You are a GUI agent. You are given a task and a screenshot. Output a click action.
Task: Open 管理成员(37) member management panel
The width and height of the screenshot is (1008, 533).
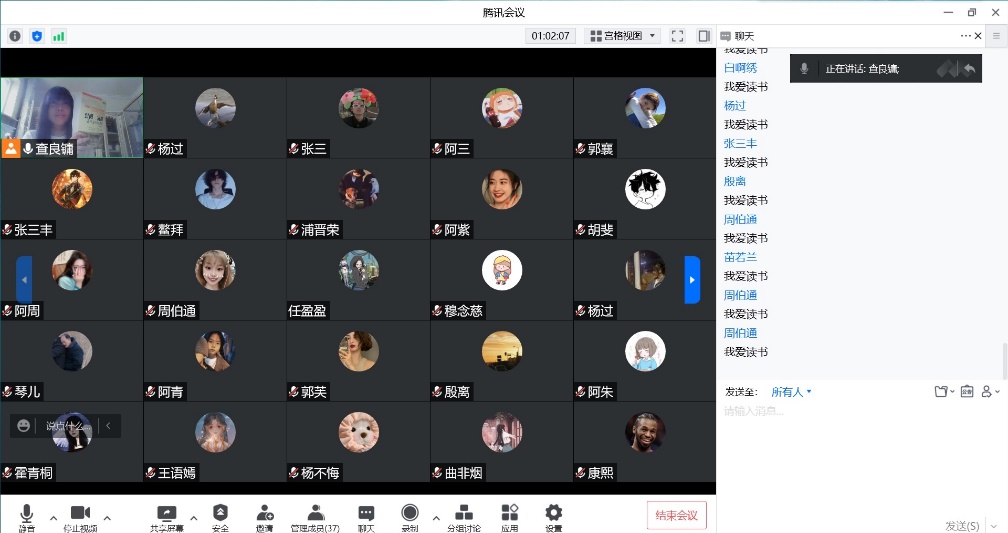click(315, 514)
